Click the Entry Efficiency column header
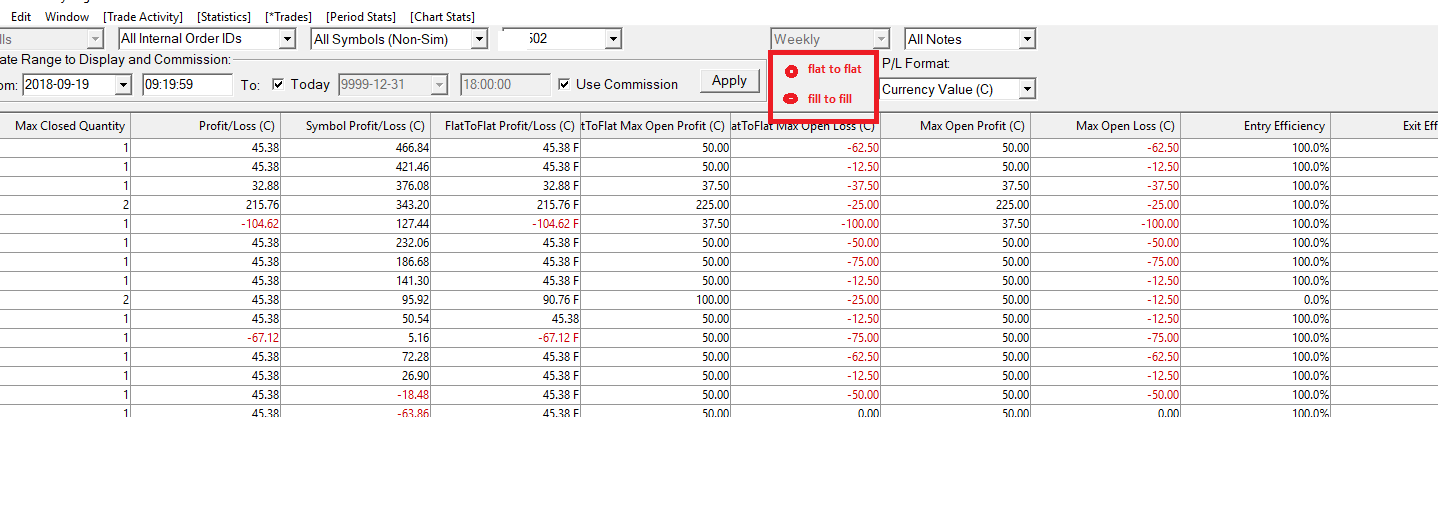This screenshot has width=1438, height=526. tap(1255, 126)
